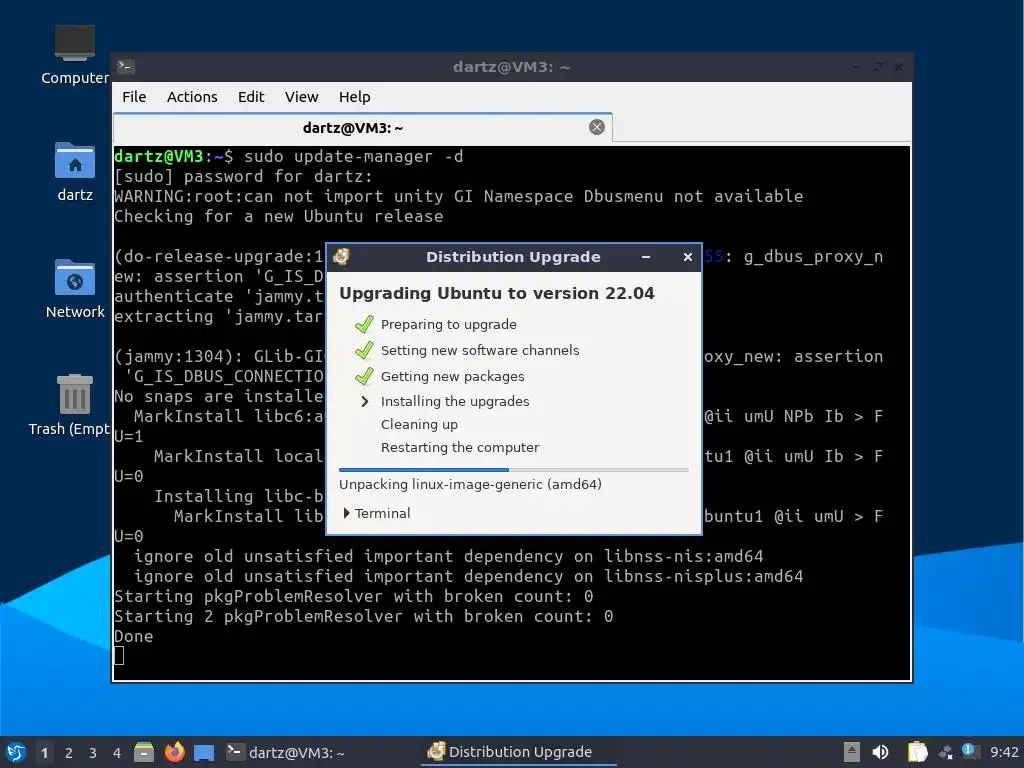The image size is (1024, 768).
Task: Switch to workspace 3
Action: pyautogui.click(x=93, y=753)
